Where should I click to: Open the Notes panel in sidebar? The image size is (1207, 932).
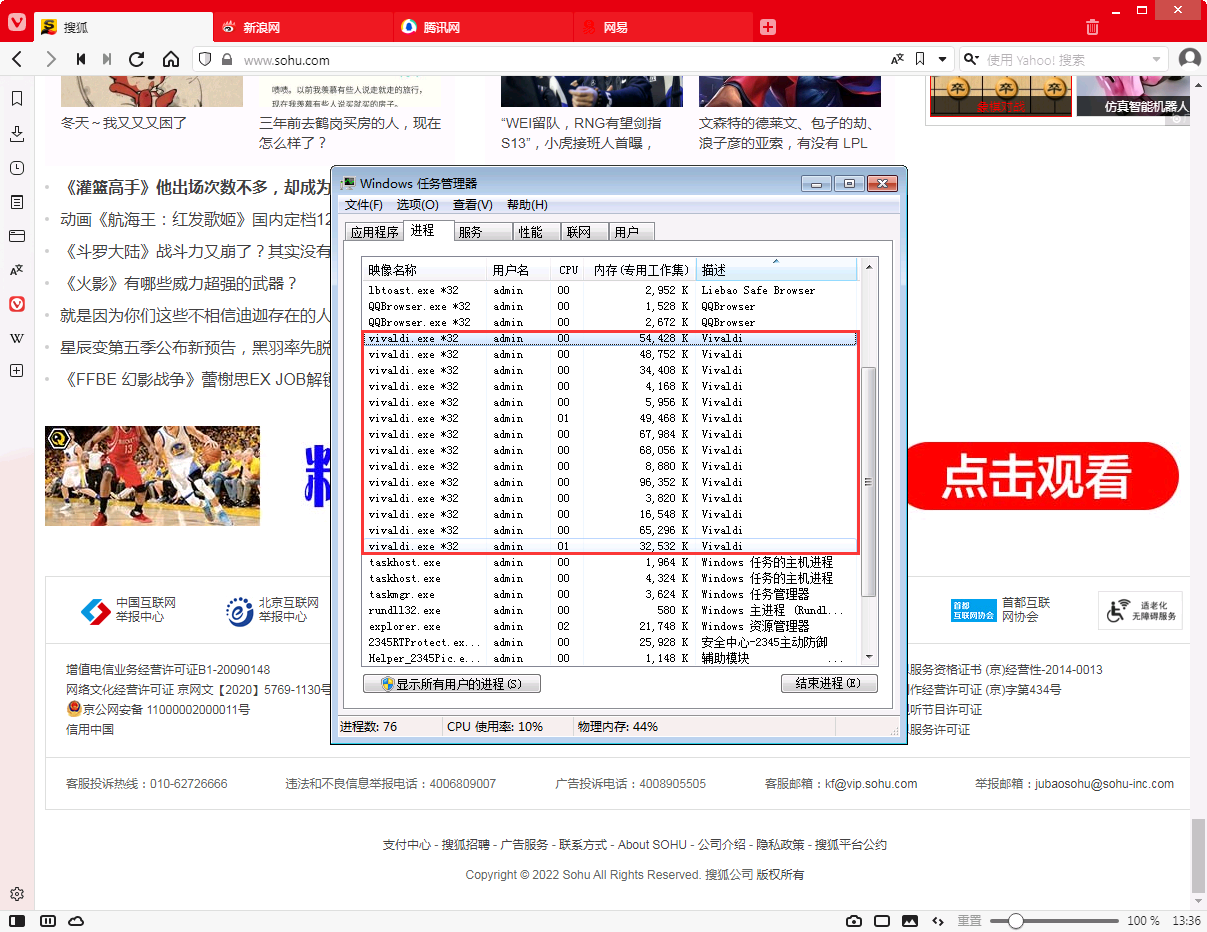17,202
